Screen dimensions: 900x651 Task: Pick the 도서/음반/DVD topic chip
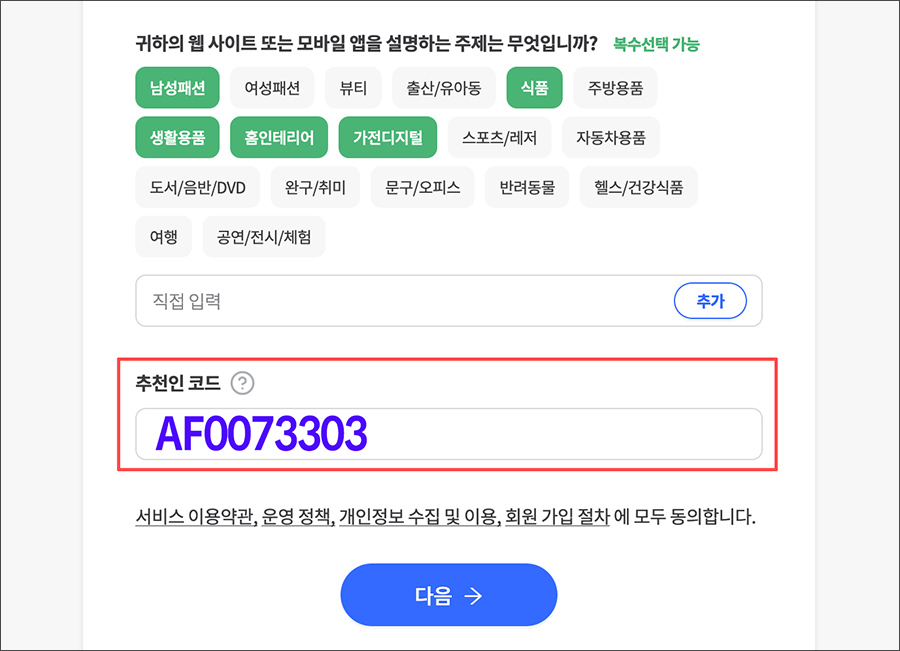[197, 187]
